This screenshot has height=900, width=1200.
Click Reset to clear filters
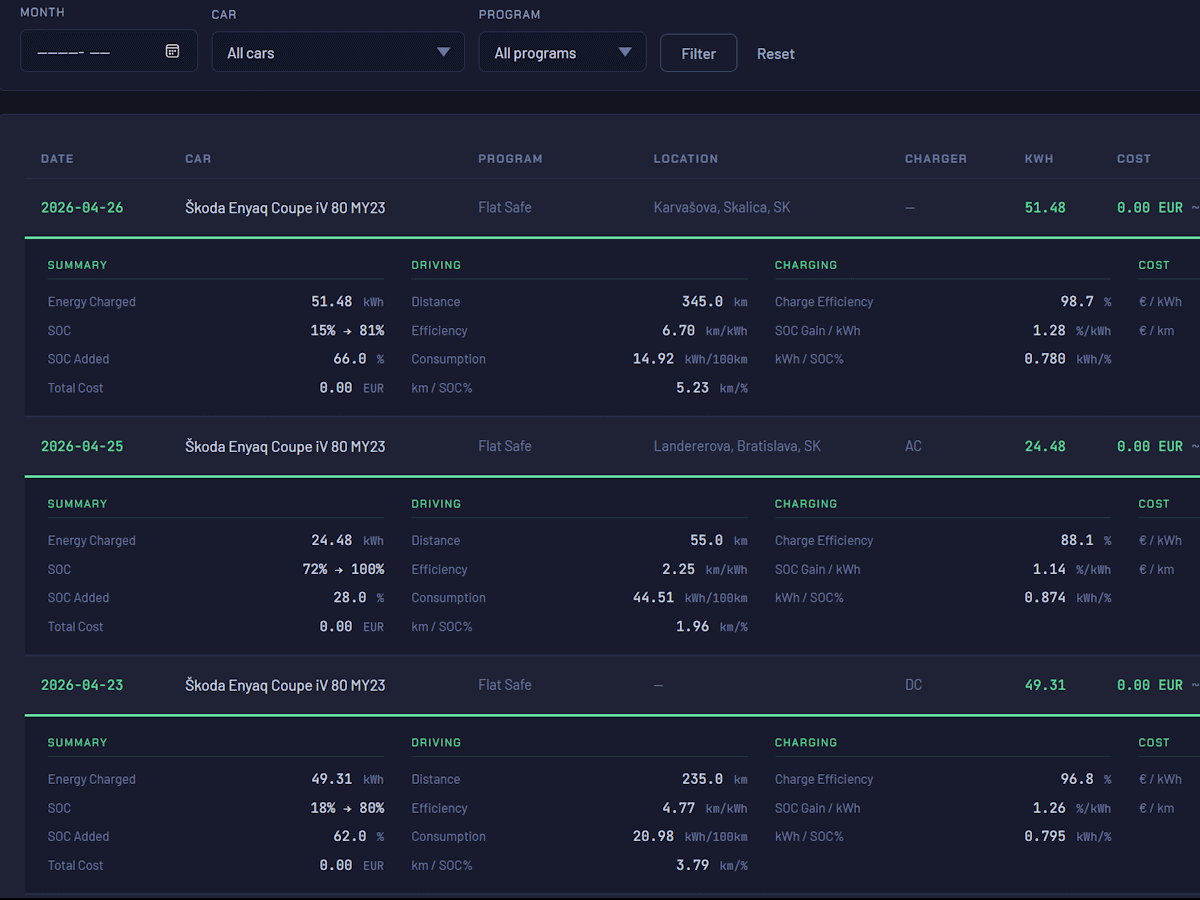775,54
